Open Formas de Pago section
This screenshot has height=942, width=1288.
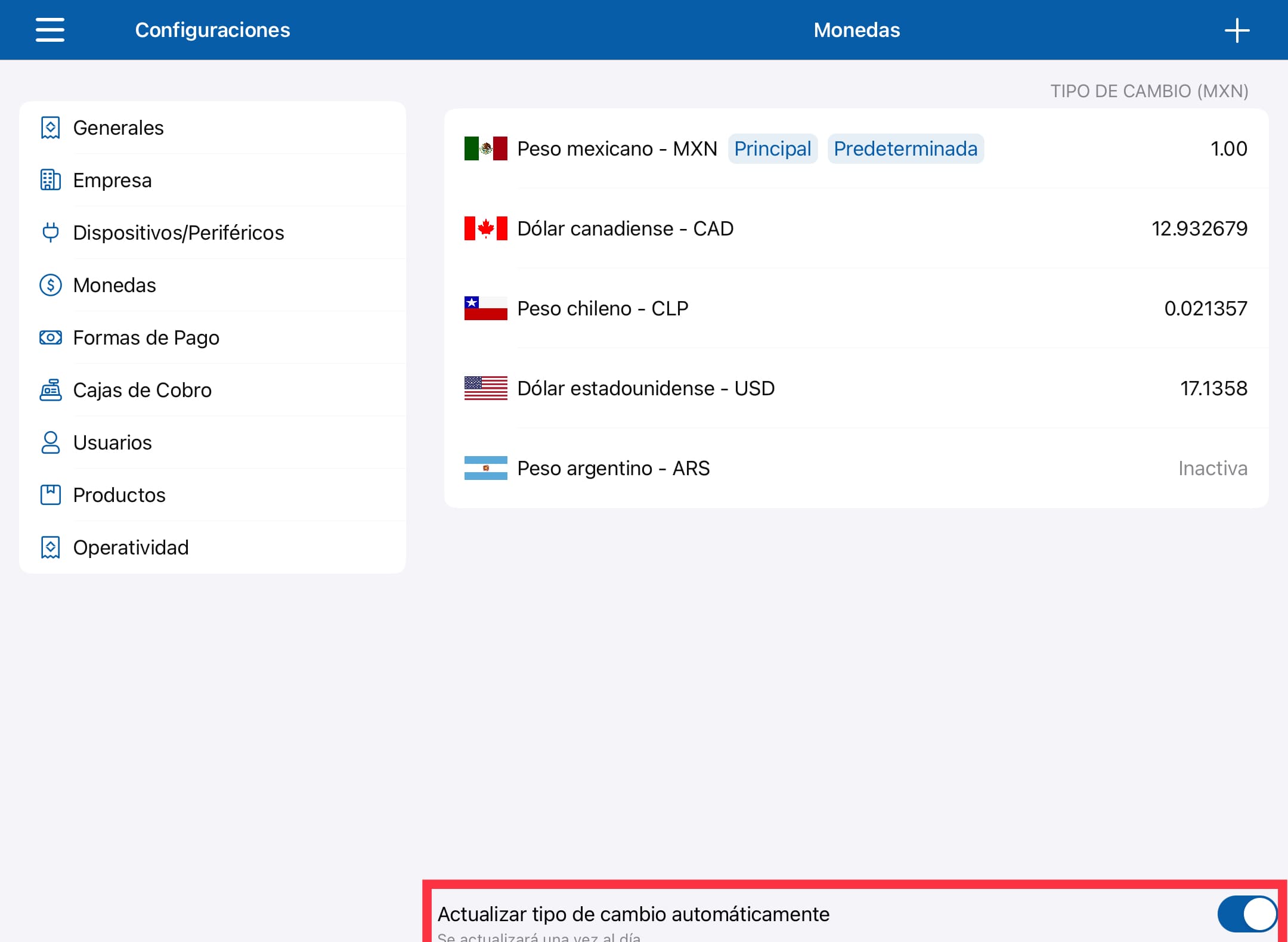213,337
